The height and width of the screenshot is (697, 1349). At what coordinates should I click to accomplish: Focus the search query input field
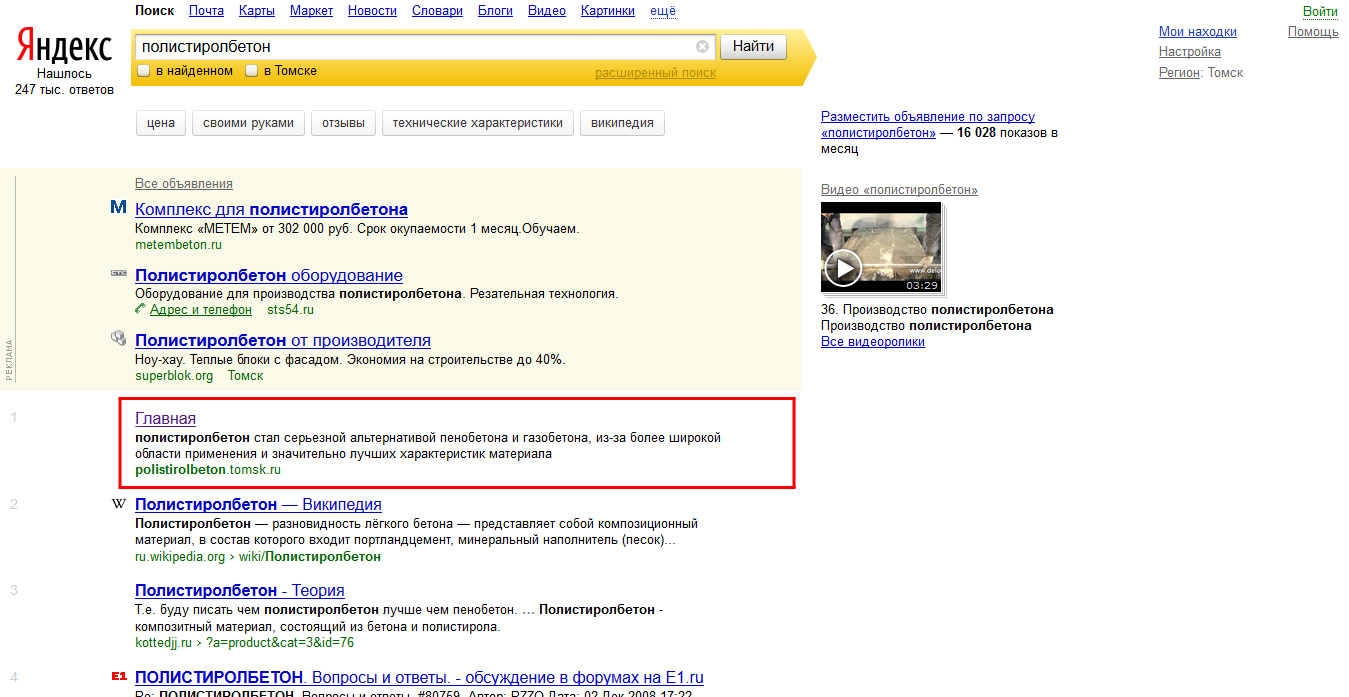(415, 47)
